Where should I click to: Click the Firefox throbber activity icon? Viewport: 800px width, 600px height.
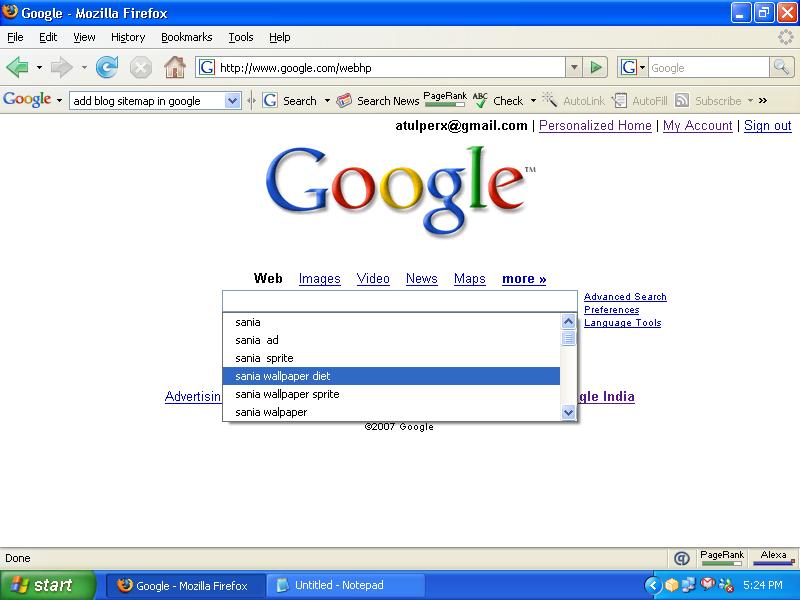pos(786,37)
